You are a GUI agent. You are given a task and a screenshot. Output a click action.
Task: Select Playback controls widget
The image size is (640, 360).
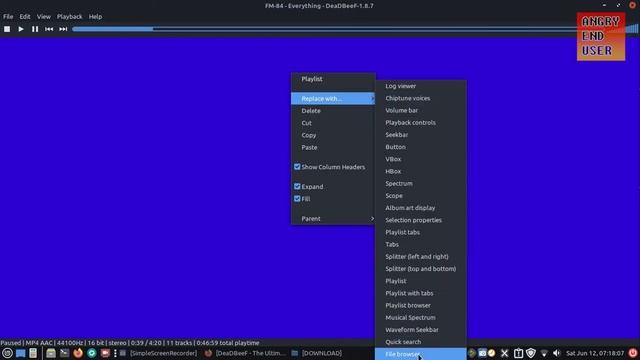[421, 122]
